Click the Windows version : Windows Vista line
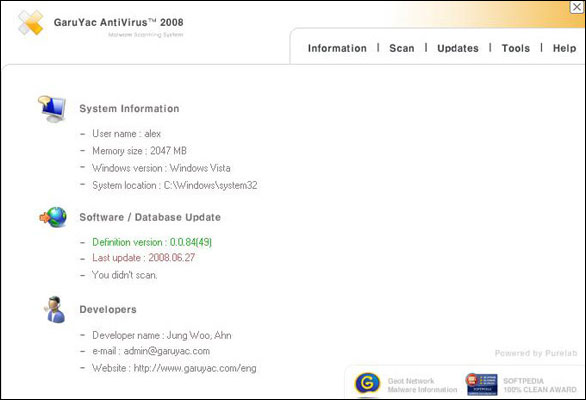The width and height of the screenshot is (586, 400). tap(161, 168)
